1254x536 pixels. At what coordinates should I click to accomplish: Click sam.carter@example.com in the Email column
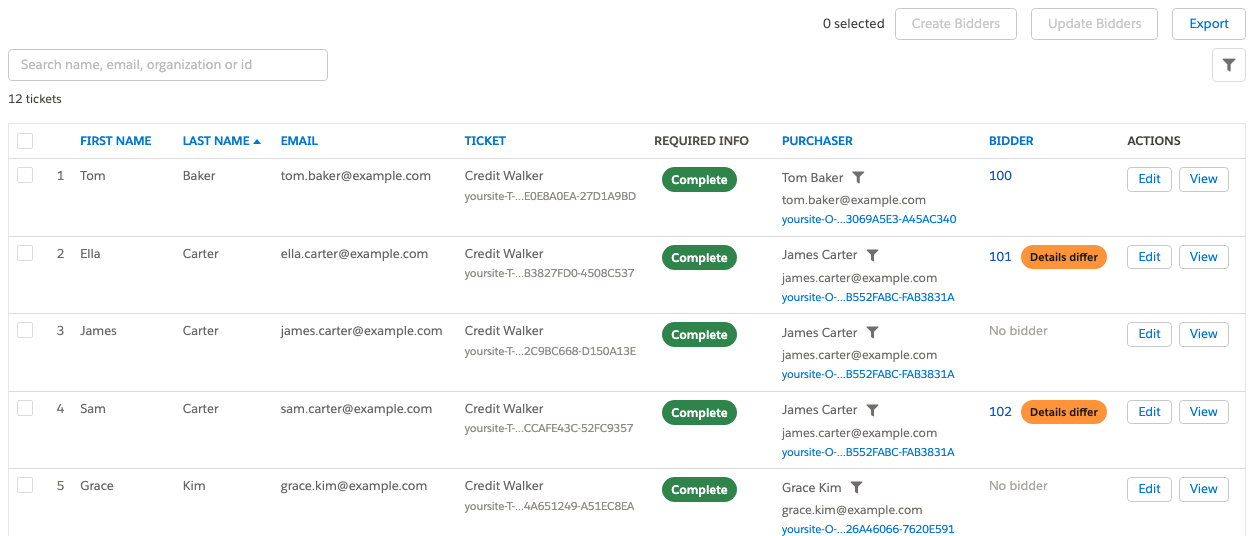[x=357, y=409]
